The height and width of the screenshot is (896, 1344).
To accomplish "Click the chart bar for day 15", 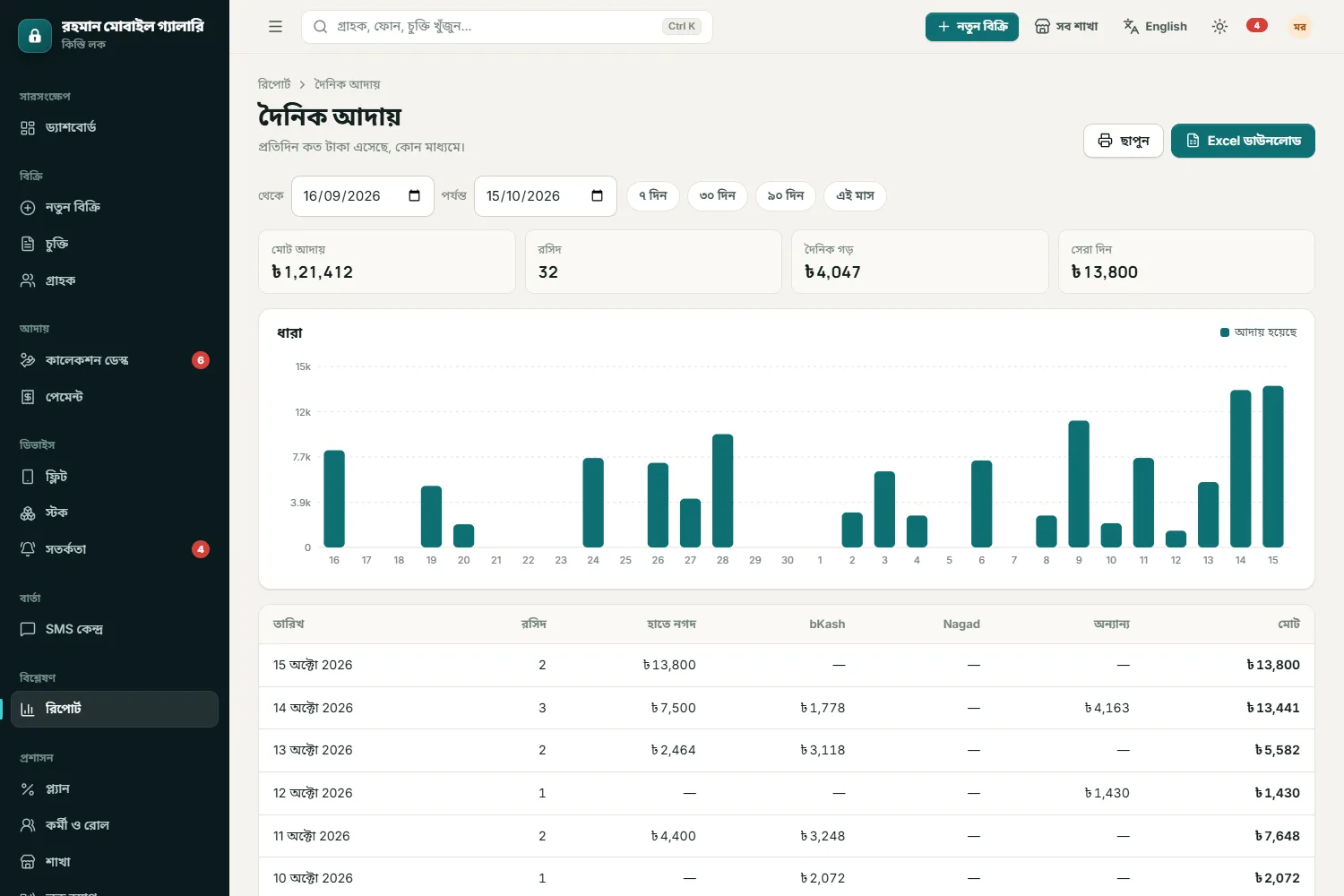I will pyautogui.click(x=1273, y=466).
